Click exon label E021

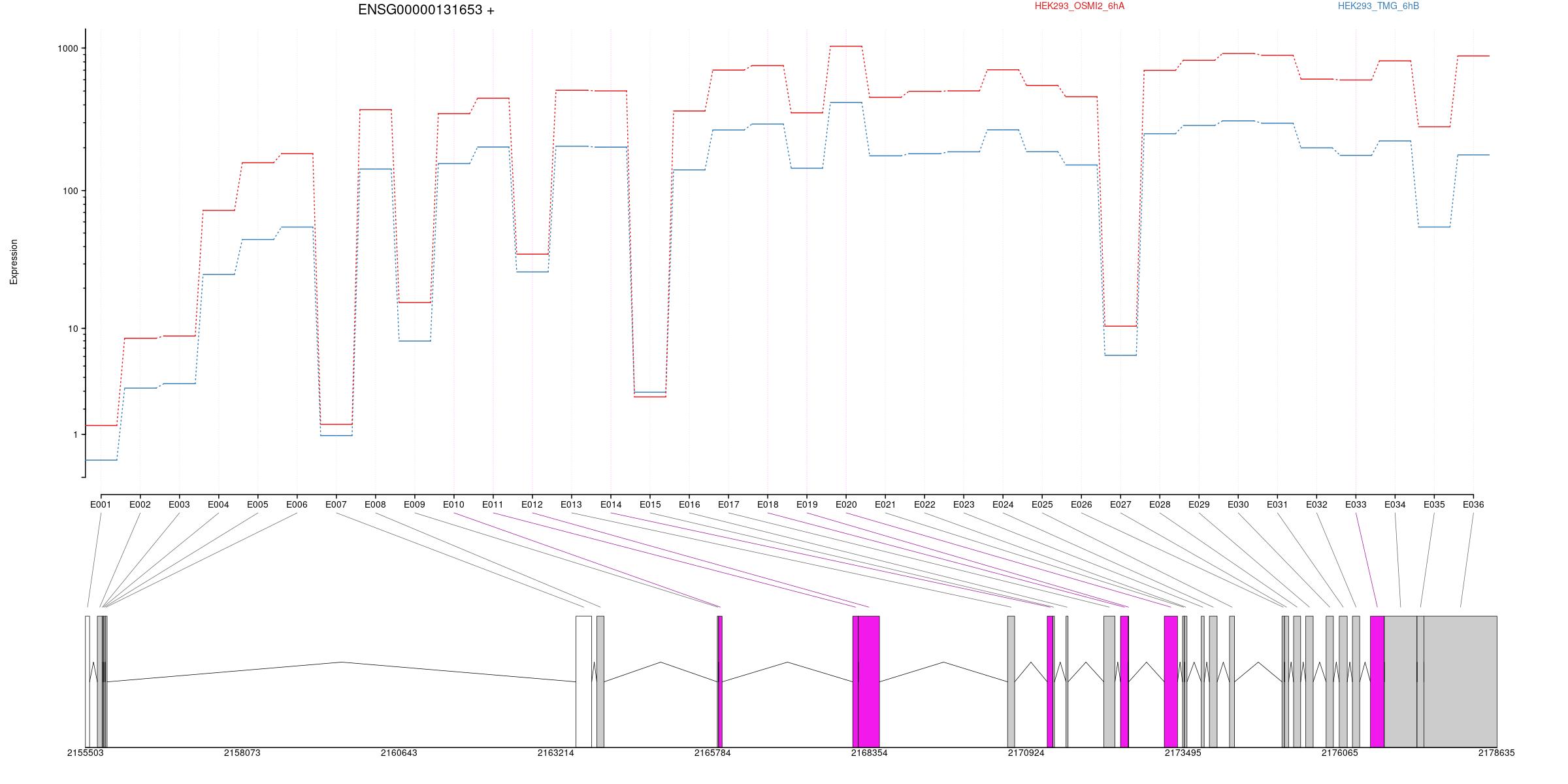pos(885,504)
